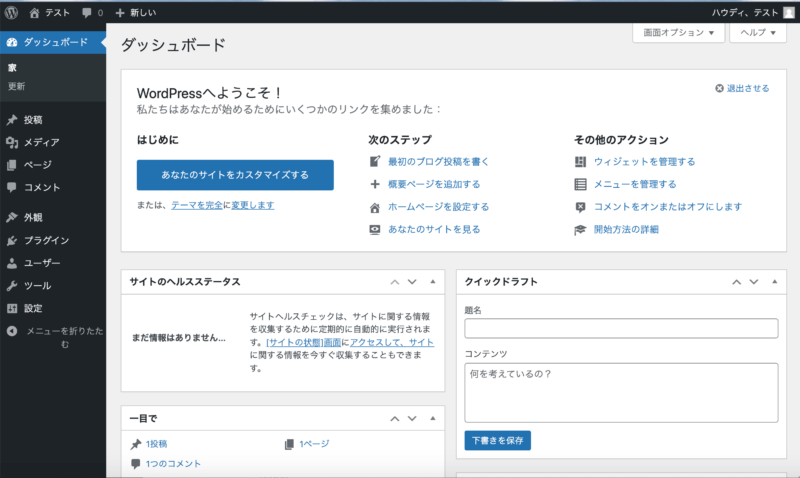
Task: Select the 投稿 pin icon in sidebar
Action: (12, 120)
